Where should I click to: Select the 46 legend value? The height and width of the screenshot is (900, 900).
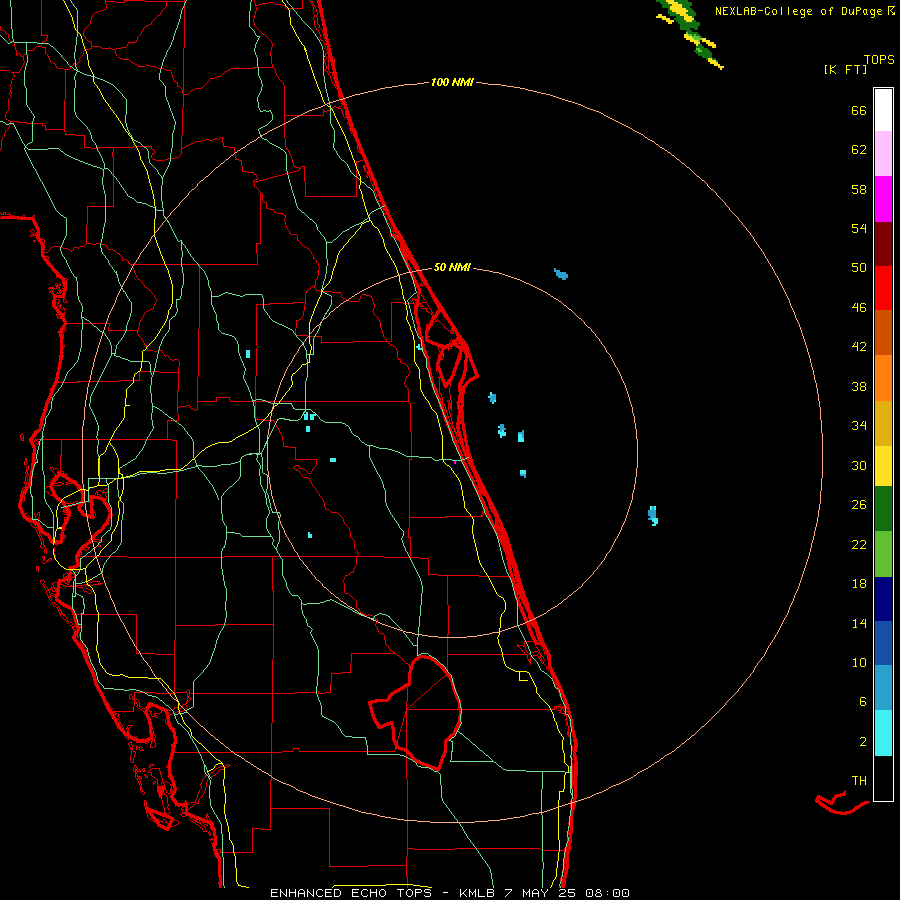pyautogui.click(x=859, y=308)
